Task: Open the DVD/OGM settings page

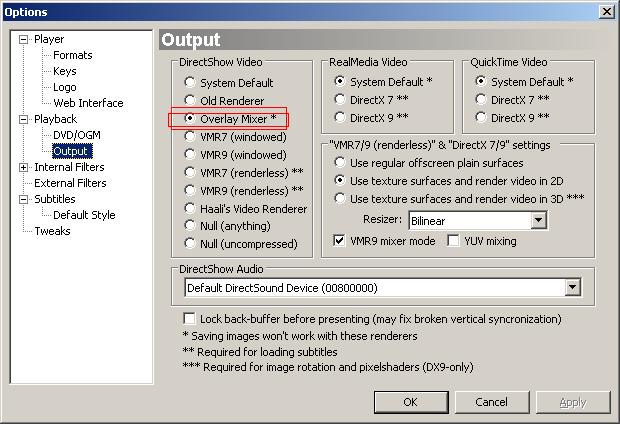Action: pos(77,135)
